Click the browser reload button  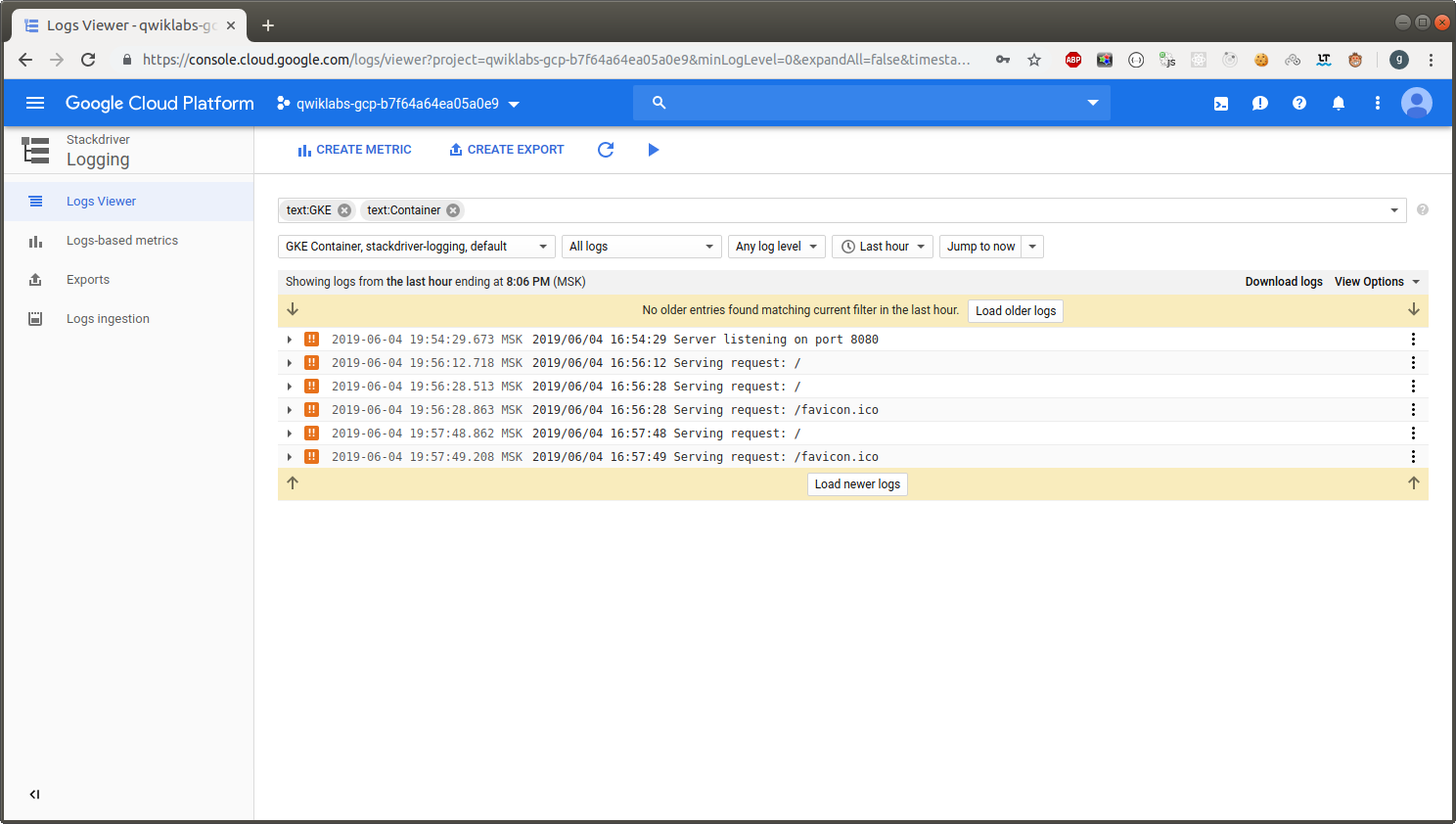tap(88, 60)
